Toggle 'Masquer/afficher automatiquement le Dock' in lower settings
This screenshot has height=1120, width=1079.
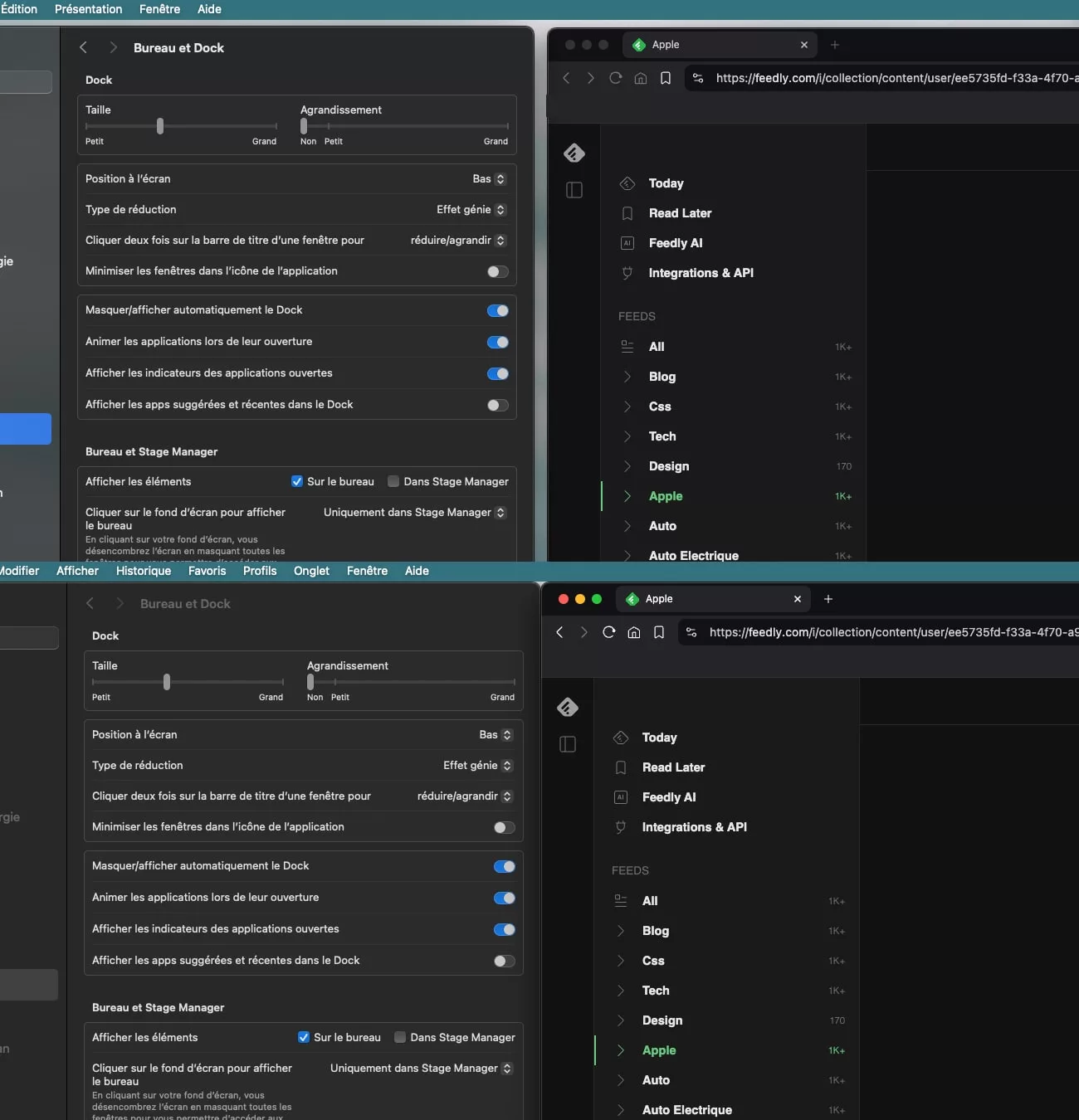[x=505, y=866]
